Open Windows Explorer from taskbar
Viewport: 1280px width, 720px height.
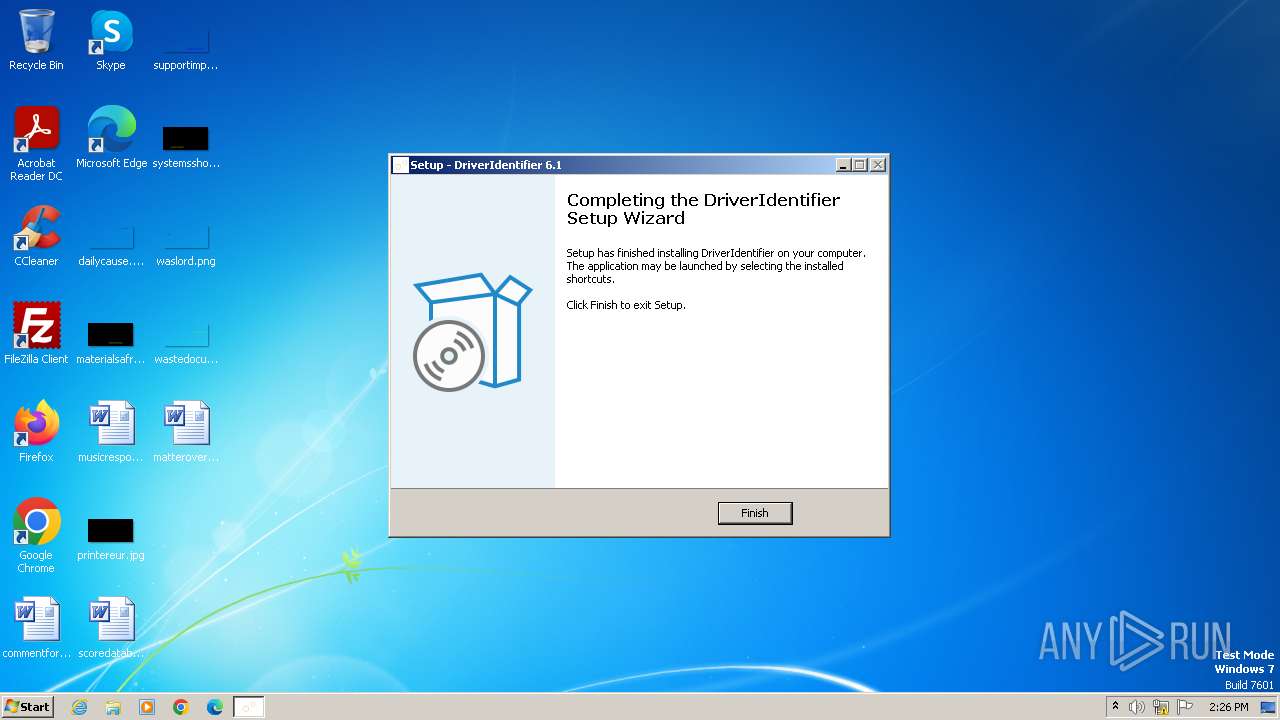pyautogui.click(x=113, y=707)
